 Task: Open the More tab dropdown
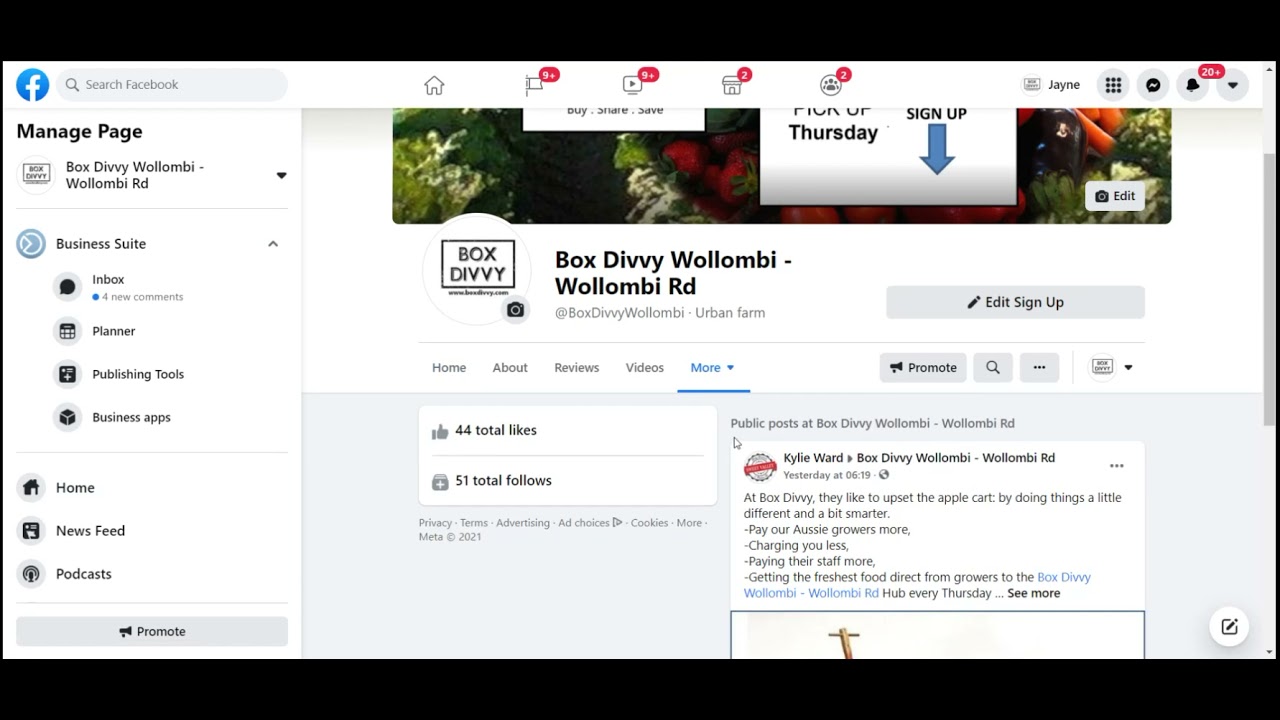(713, 368)
